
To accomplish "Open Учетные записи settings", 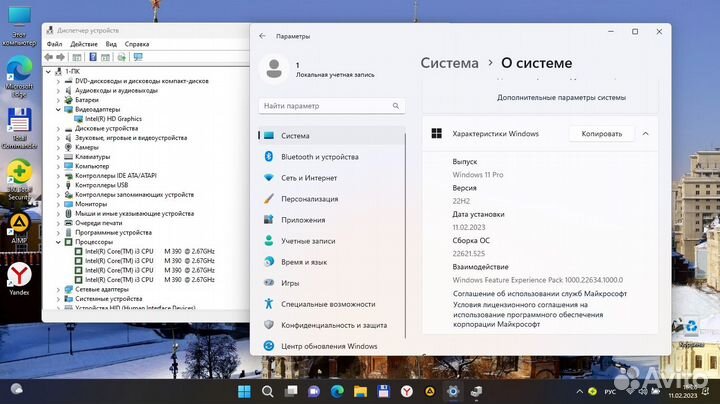I will pos(331,241).
